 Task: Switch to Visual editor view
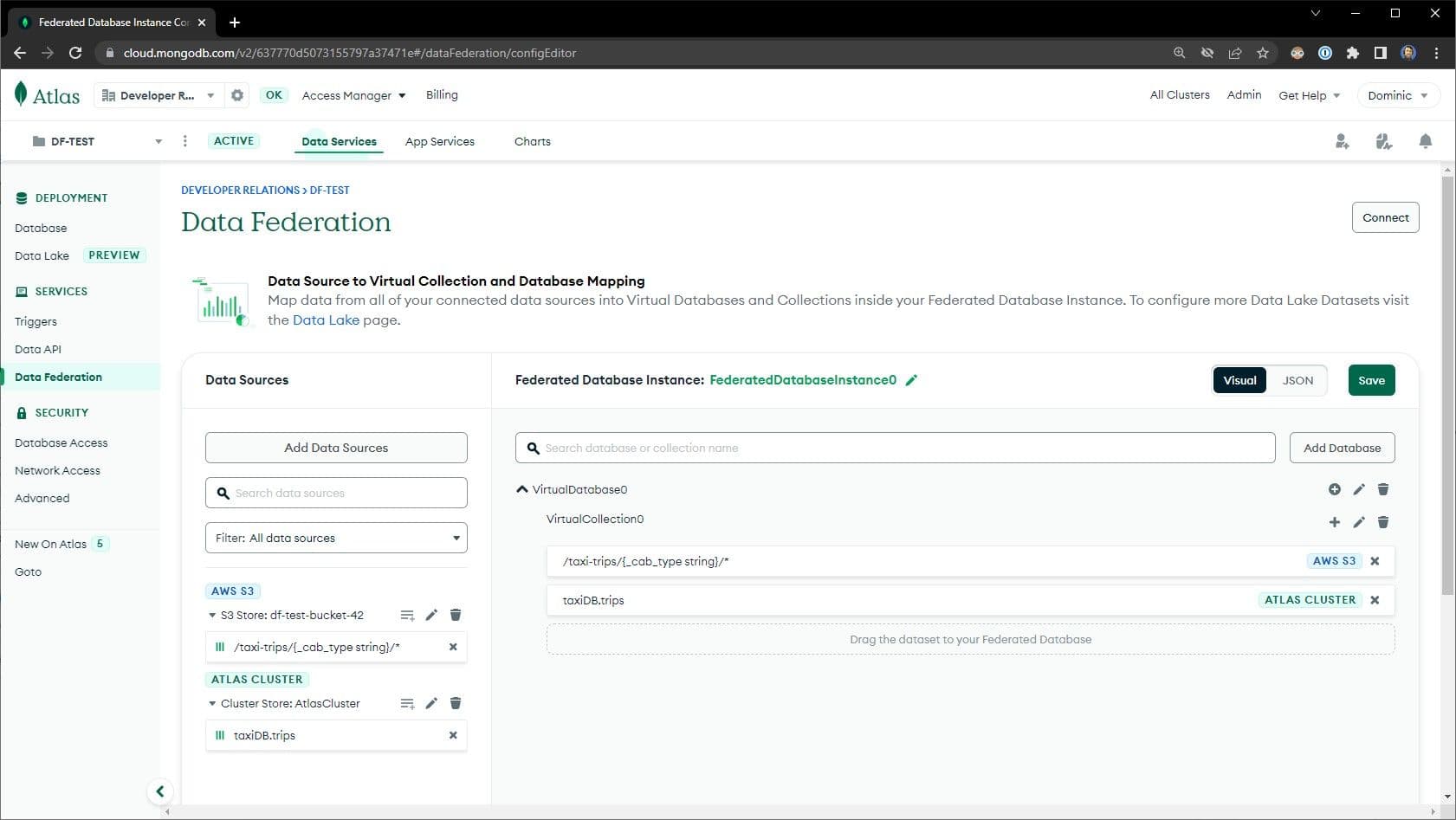point(1239,380)
